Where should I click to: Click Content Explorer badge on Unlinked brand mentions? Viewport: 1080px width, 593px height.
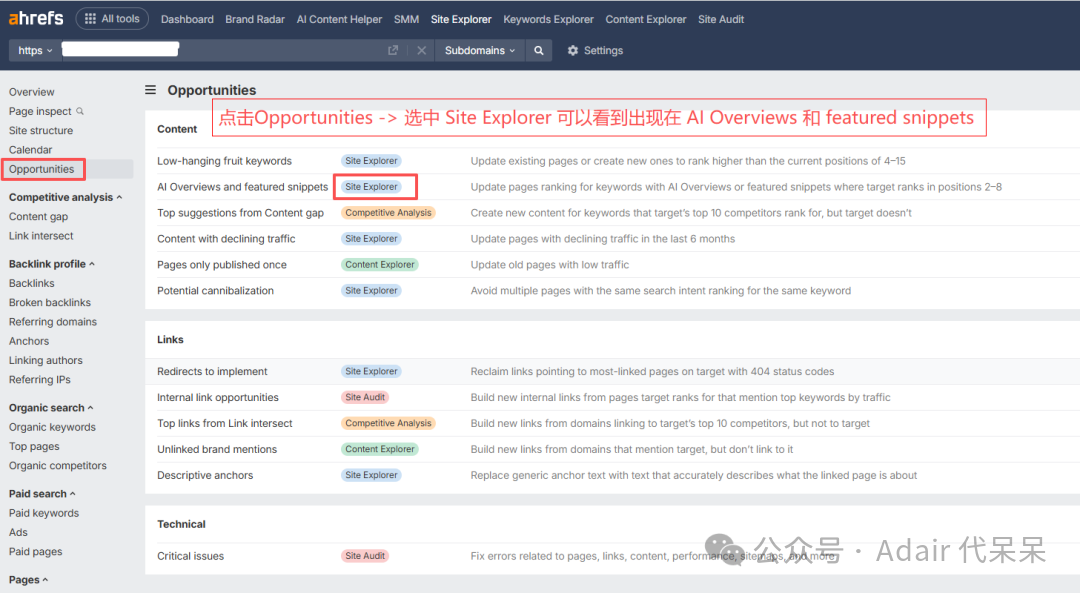pos(380,449)
